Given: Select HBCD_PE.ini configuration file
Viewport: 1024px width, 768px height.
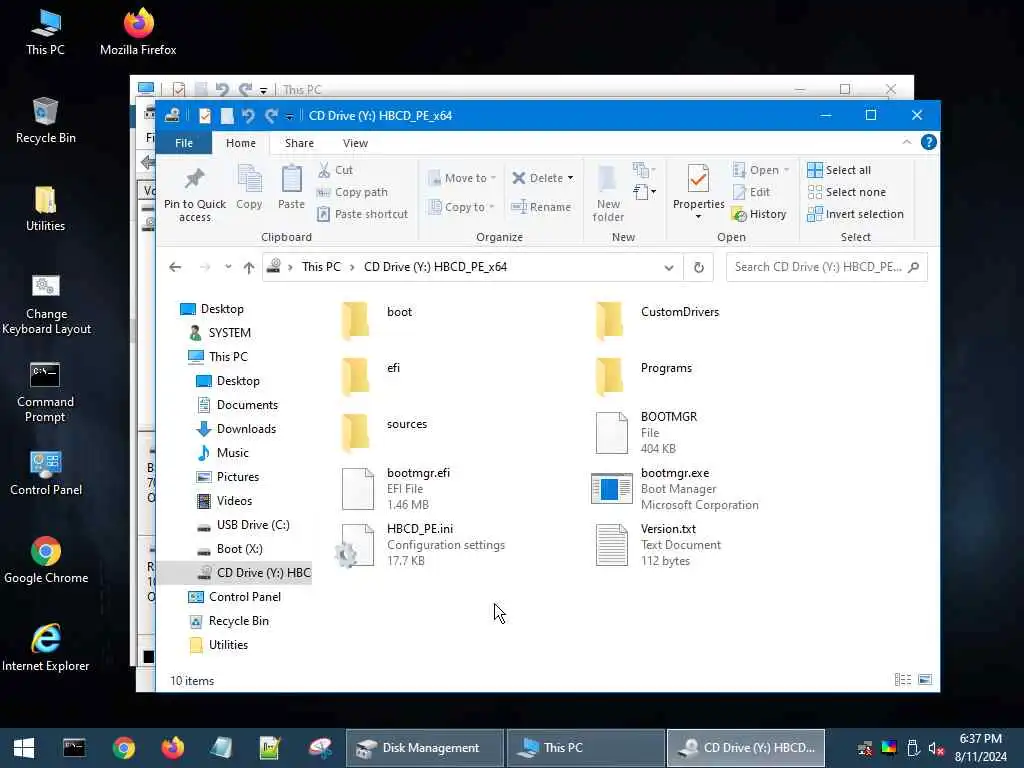Looking at the screenshot, I should pyautogui.click(x=419, y=545).
